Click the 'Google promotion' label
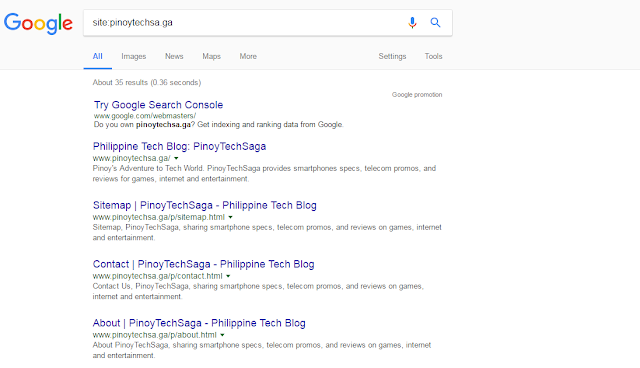 417,95
